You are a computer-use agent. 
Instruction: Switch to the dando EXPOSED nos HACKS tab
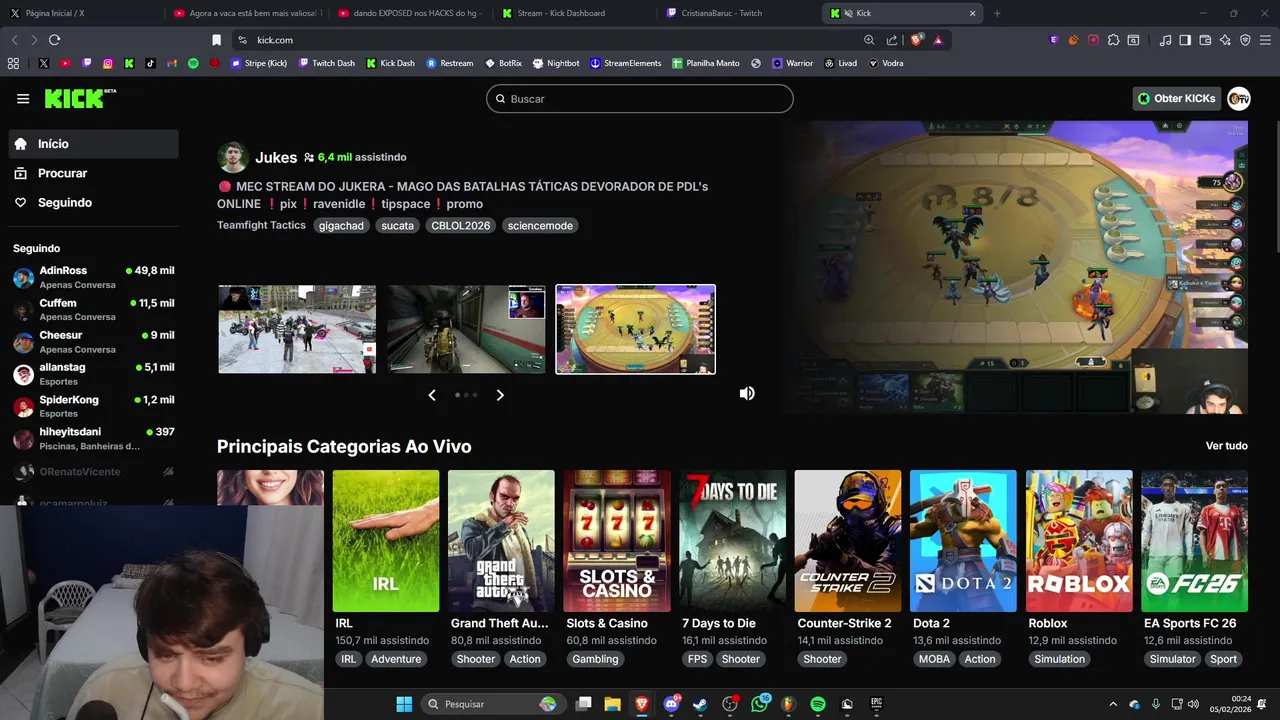pos(410,13)
